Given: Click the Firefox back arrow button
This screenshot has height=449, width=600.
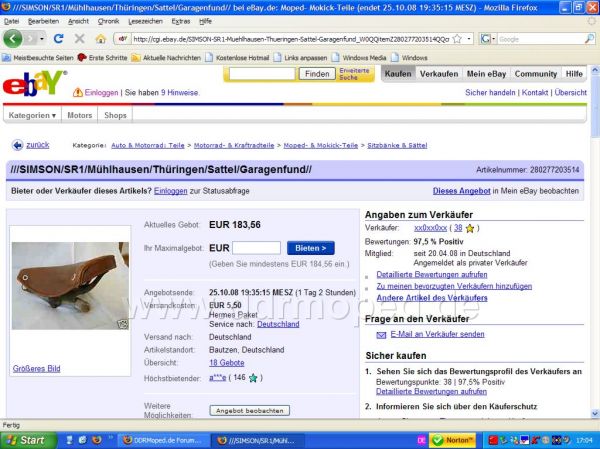Looking at the screenshot, I should (13, 39).
